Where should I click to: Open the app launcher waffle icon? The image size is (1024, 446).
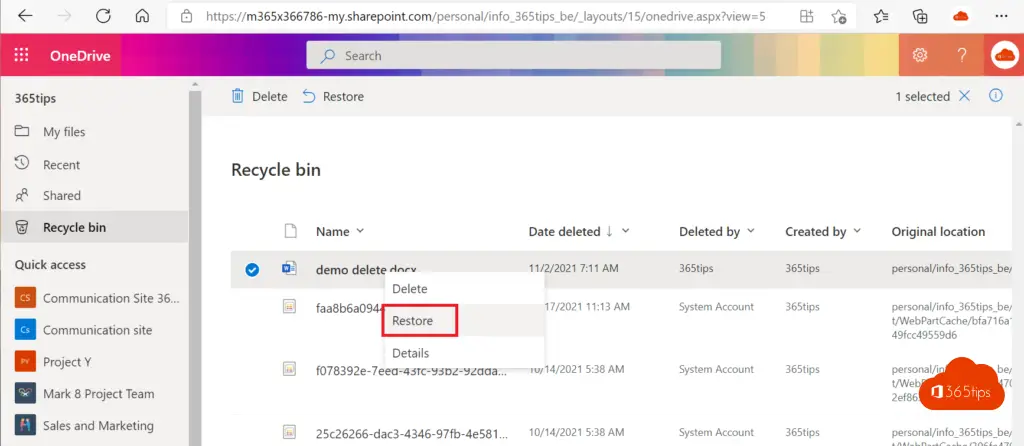22,56
